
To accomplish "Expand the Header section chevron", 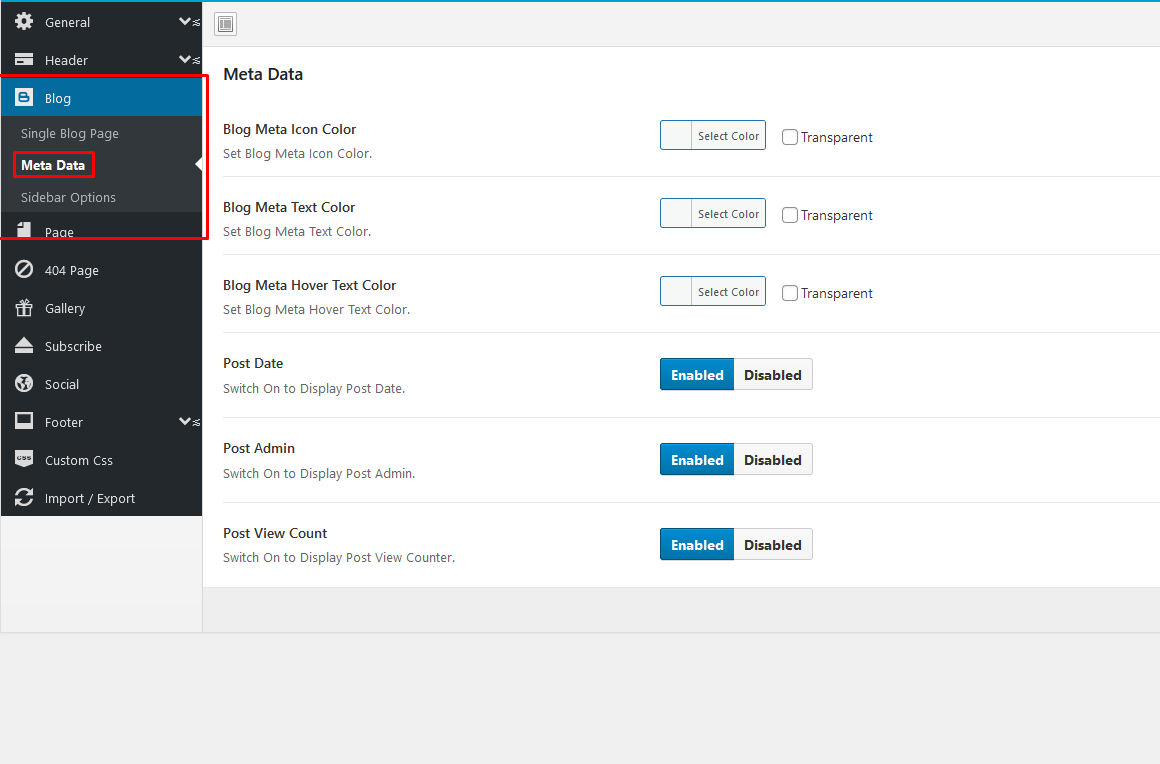I will pyautogui.click(x=186, y=60).
